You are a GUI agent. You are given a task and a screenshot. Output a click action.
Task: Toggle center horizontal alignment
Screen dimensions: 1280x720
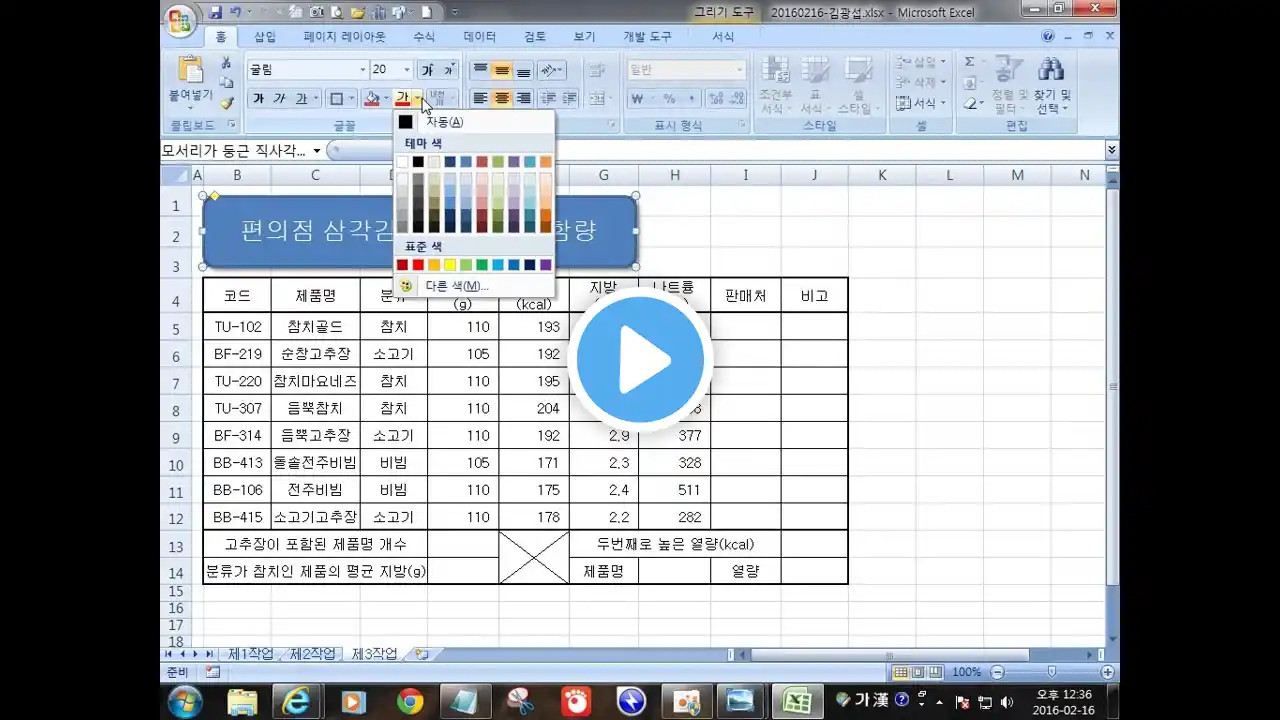502,98
